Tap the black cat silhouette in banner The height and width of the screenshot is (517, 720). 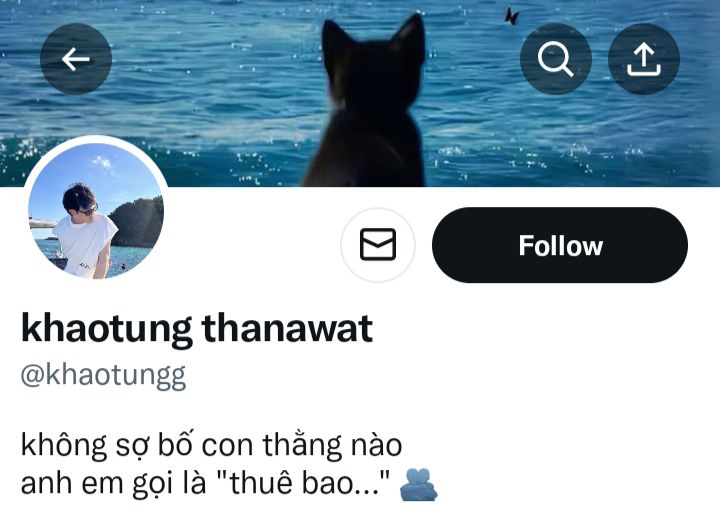[x=367, y=101]
